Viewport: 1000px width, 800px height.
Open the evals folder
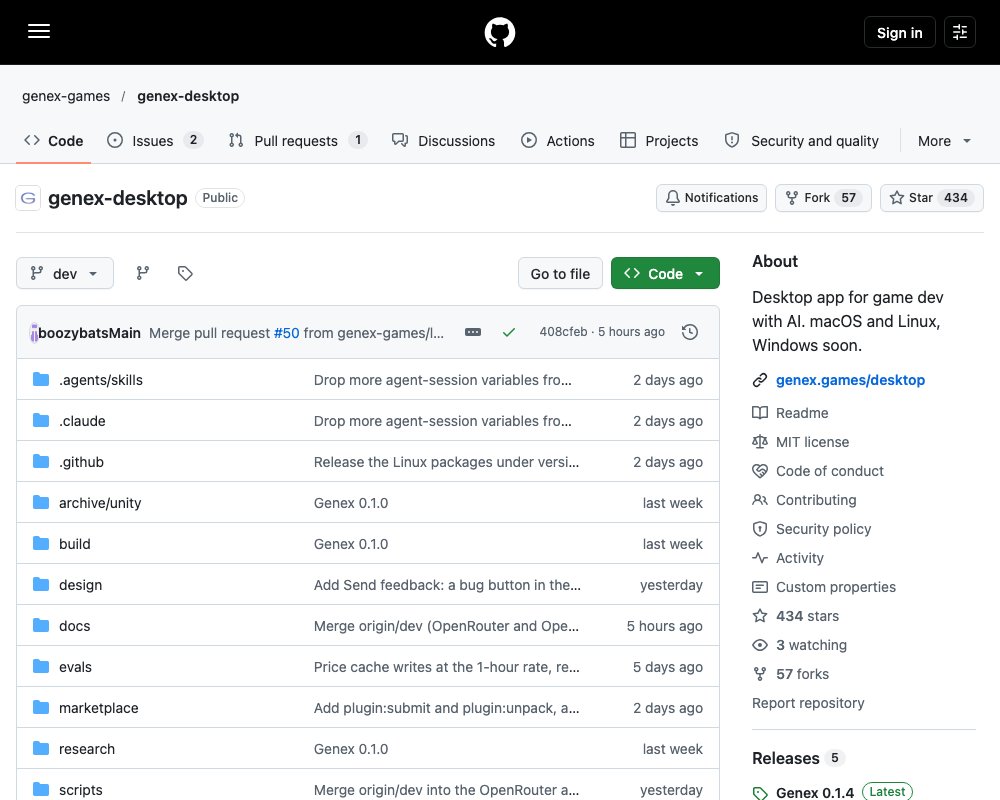tap(75, 667)
